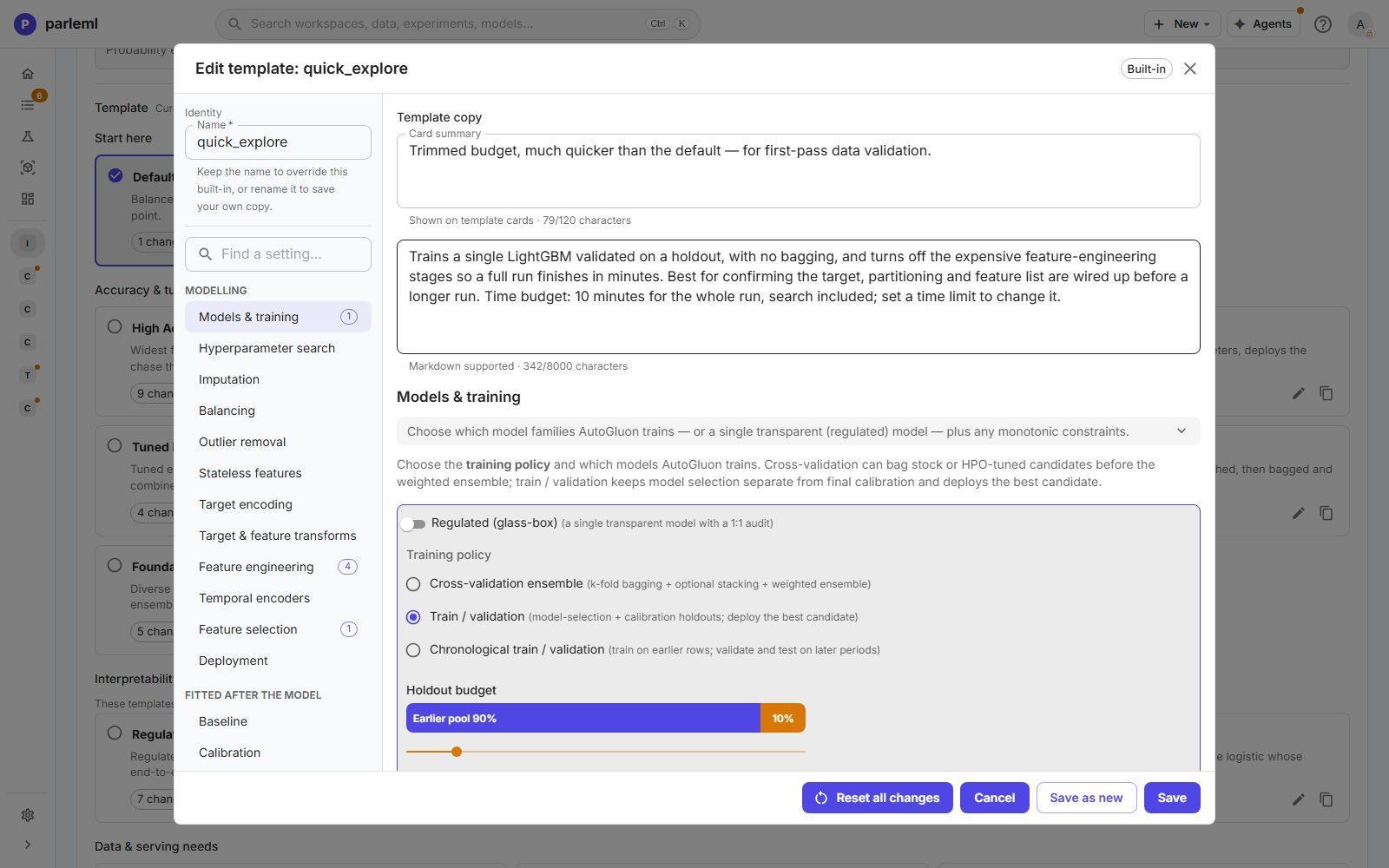Click the Card summary text area
Viewport: 1389px width, 868px height.
click(799, 171)
